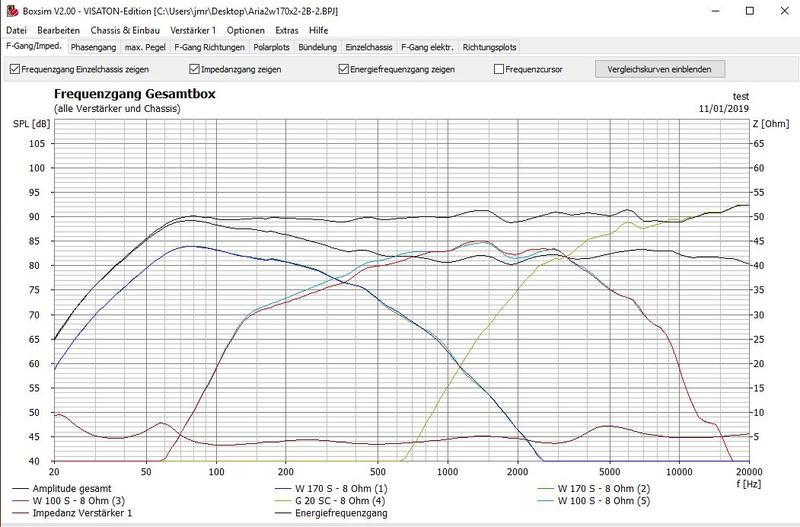Image resolution: width=800 pixels, height=527 pixels.
Task: Enable the Frequenzcursor checkbox
Action: click(x=499, y=70)
